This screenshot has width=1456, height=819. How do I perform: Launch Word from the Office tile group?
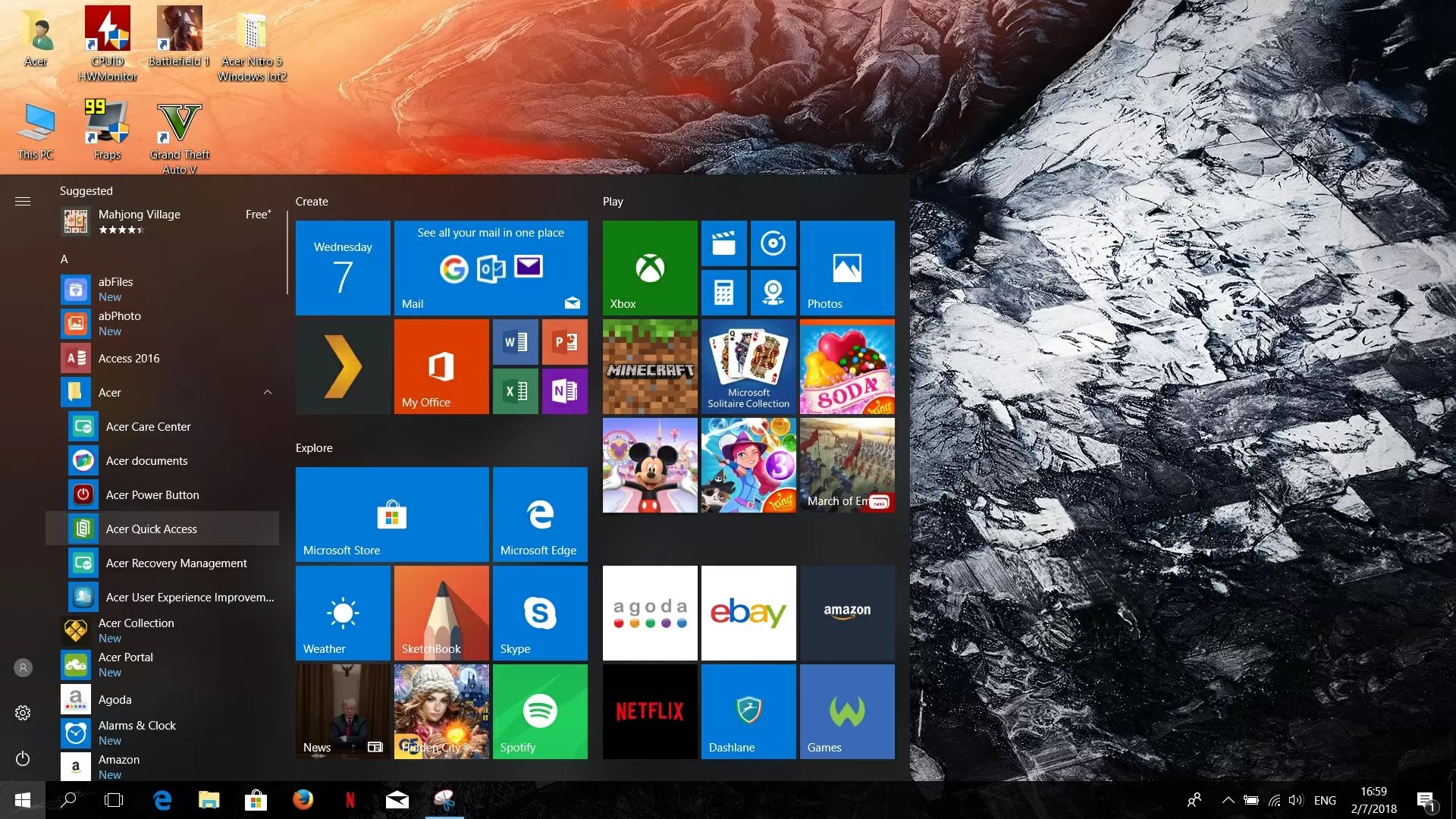coord(516,342)
